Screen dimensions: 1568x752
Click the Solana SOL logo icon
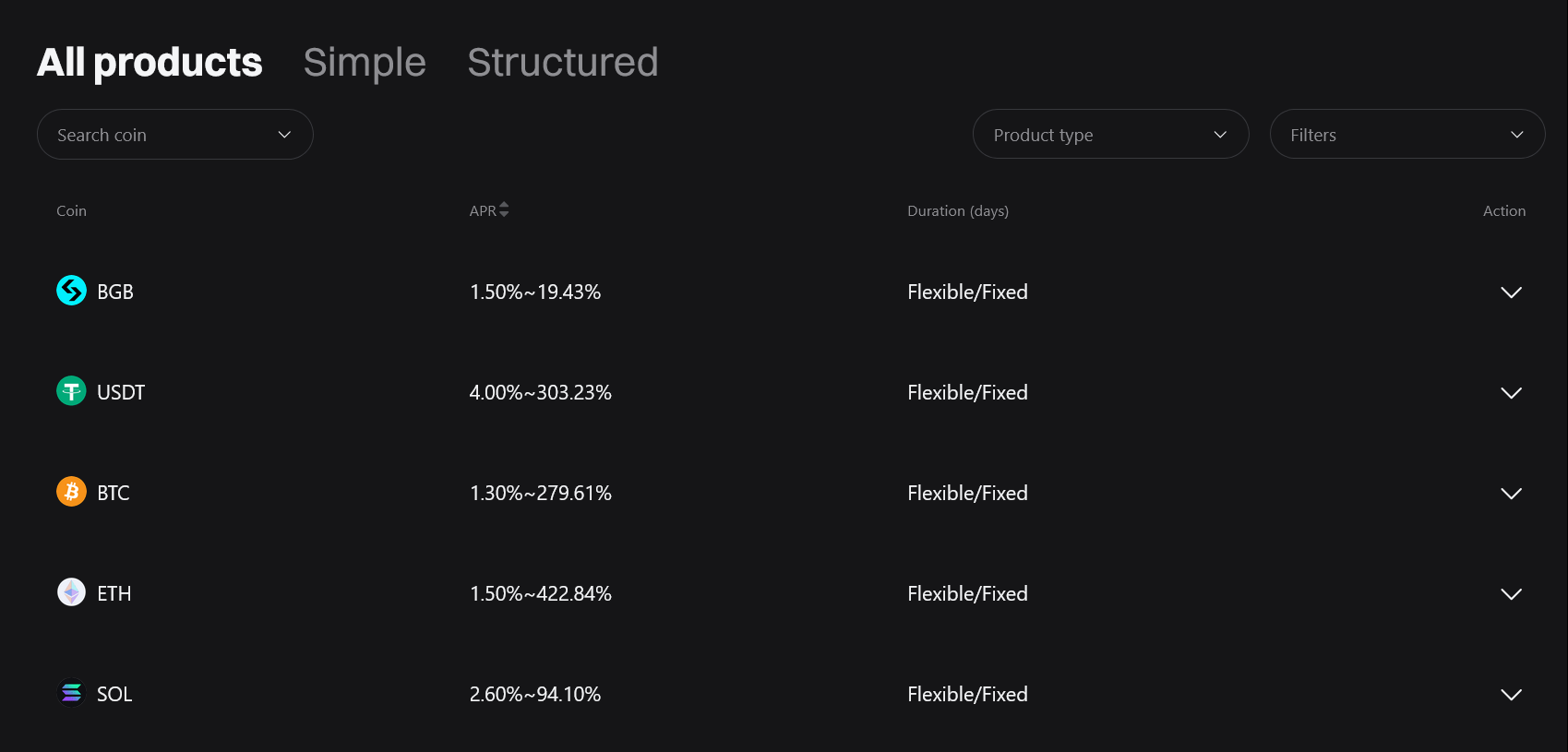(x=71, y=693)
